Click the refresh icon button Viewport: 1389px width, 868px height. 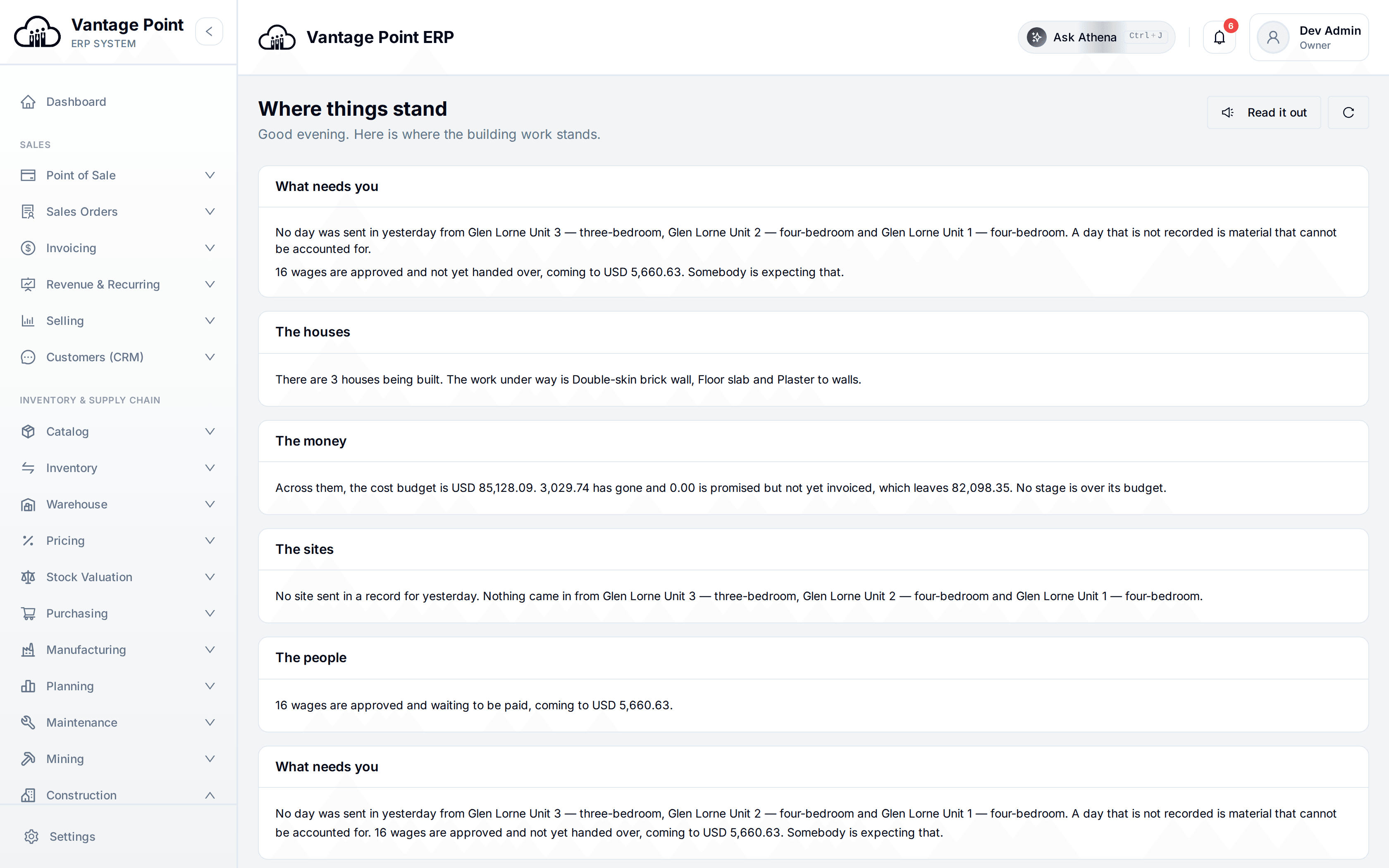1348,112
